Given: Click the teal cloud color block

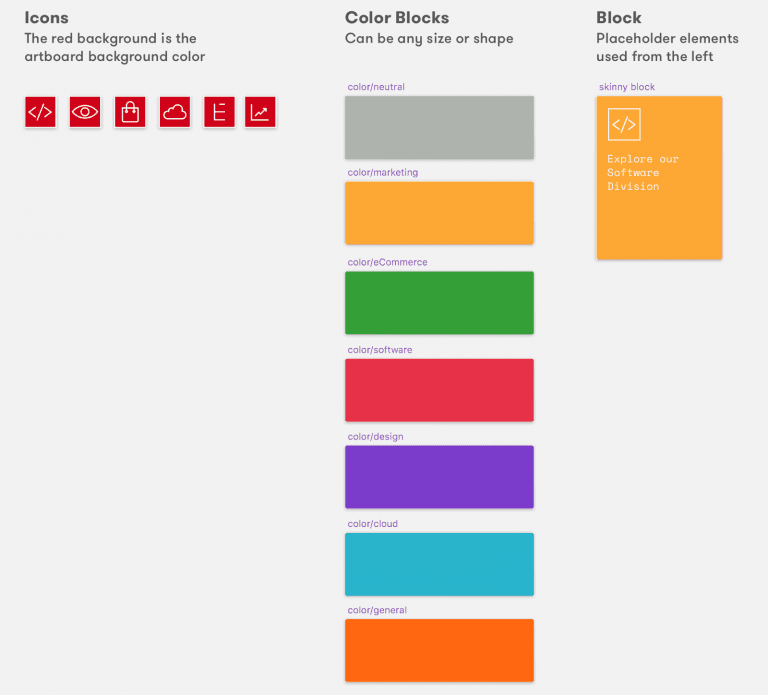Looking at the screenshot, I should click(x=439, y=564).
